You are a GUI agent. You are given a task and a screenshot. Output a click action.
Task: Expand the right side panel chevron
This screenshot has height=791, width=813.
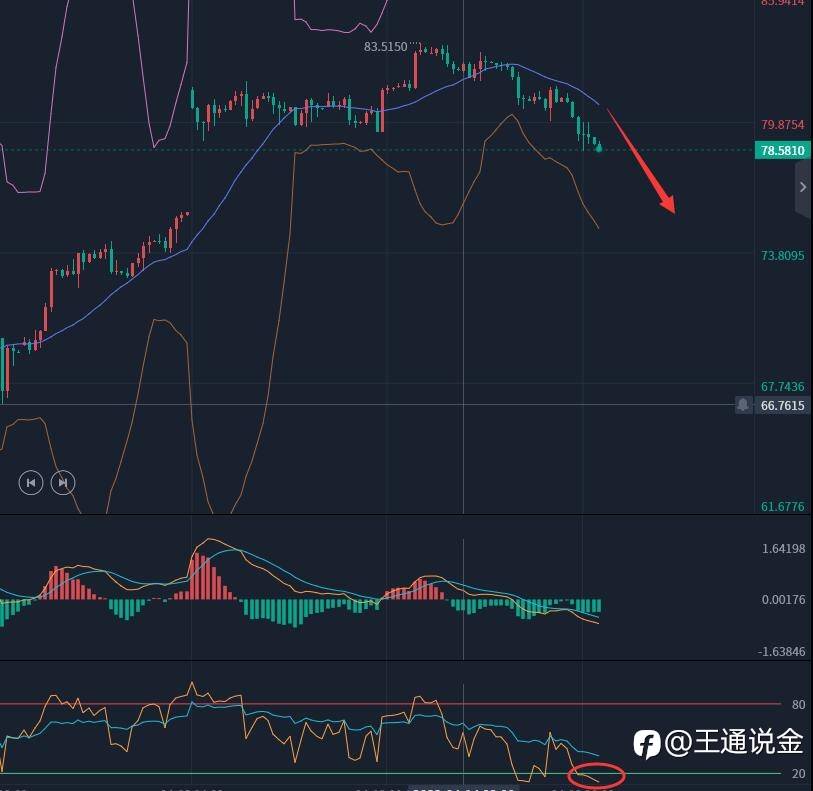[x=803, y=187]
